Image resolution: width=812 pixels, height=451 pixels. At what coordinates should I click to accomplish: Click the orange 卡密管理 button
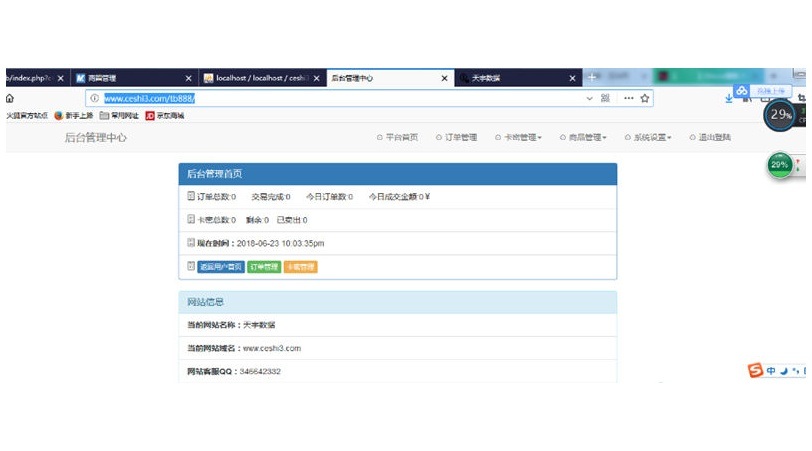tap(300, 267)
